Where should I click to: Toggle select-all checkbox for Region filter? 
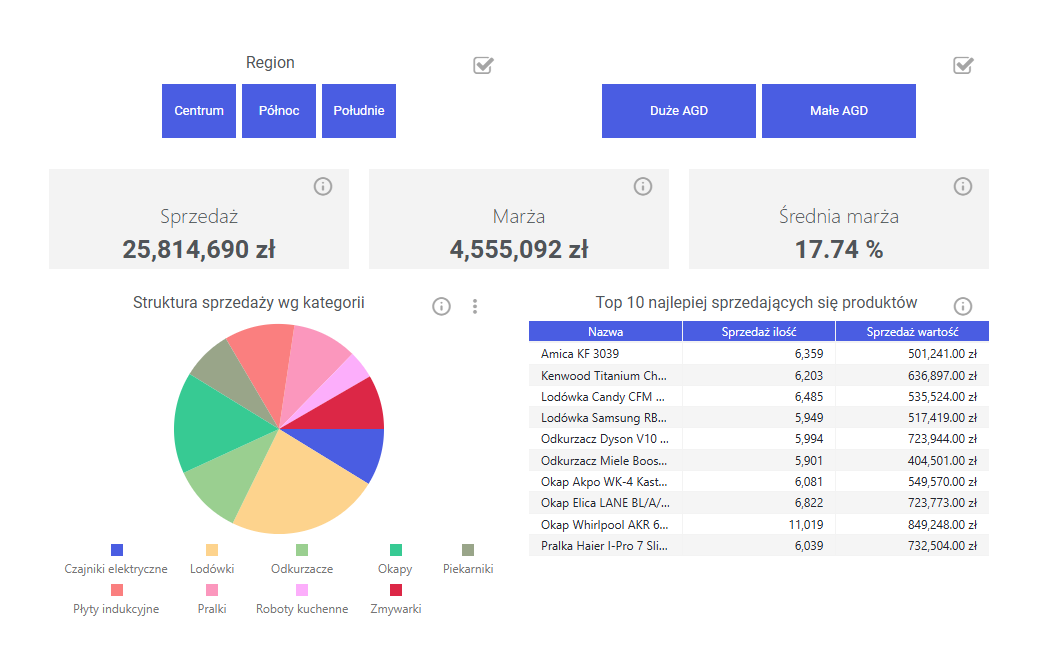coord(483,65)
